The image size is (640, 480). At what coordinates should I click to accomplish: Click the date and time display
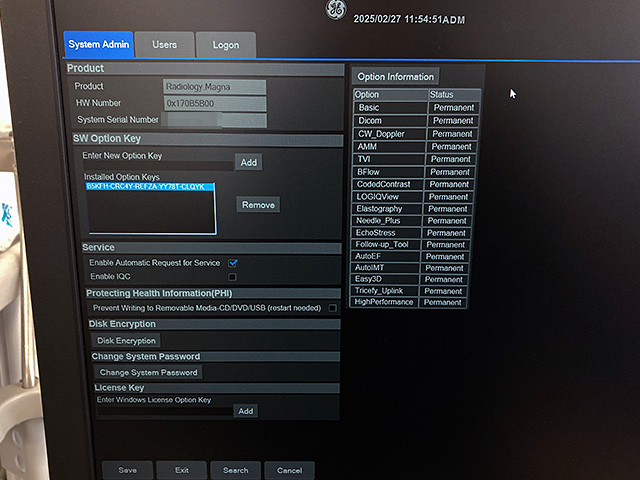(x=409, y=19)
